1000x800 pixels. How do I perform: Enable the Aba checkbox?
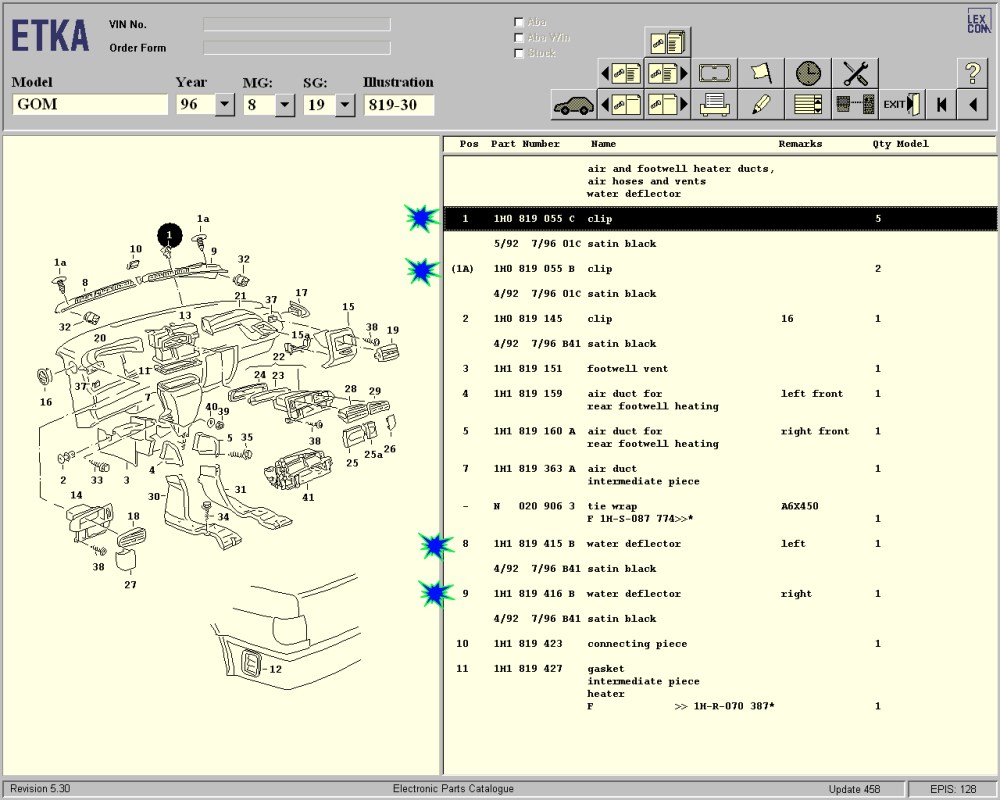(518, 22)
